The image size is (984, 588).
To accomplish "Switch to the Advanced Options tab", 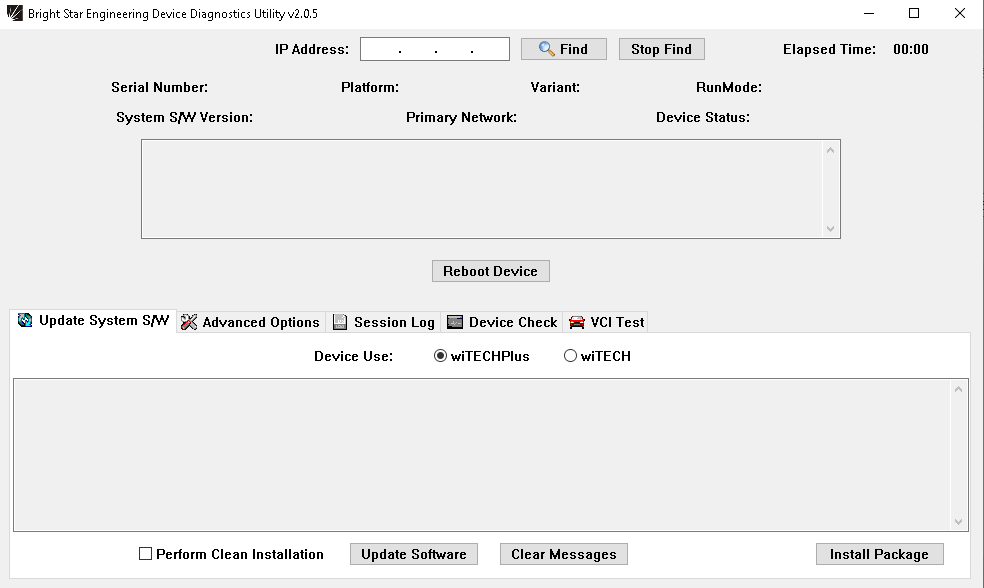I will [x=260, y=322].
